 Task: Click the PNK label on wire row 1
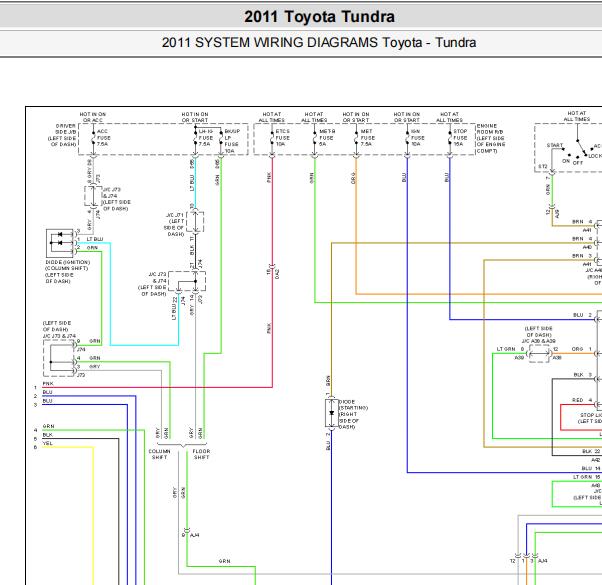click(48, 383)
